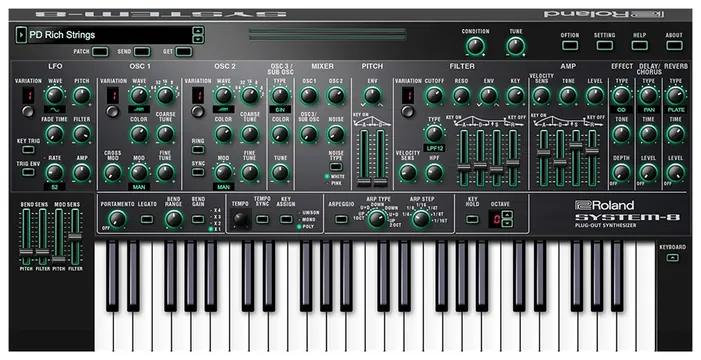Click the OSC 1 COLOR knob
Image resolution: width=701 pixels, height=360 pixels.
(139, 134)
